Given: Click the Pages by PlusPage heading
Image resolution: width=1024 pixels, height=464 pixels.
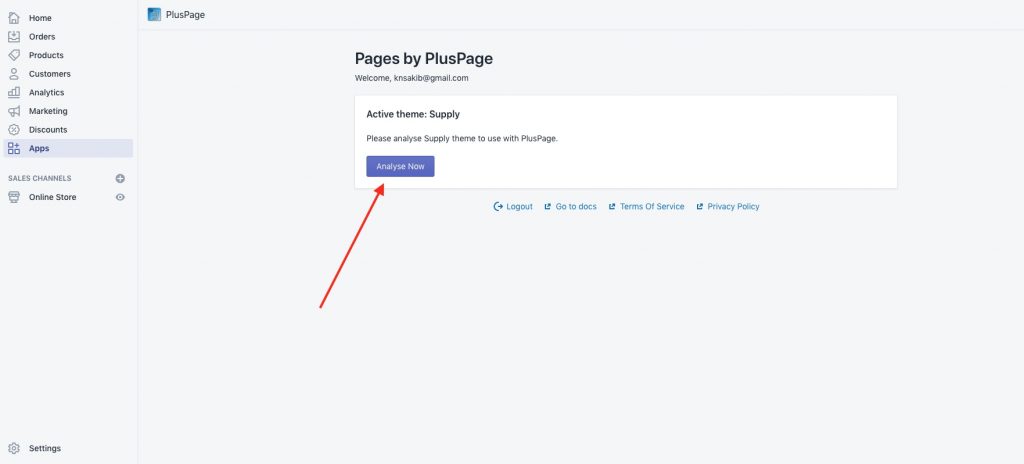Looking at the screenshot, I should pyautogui.click(x=424, y=58).
